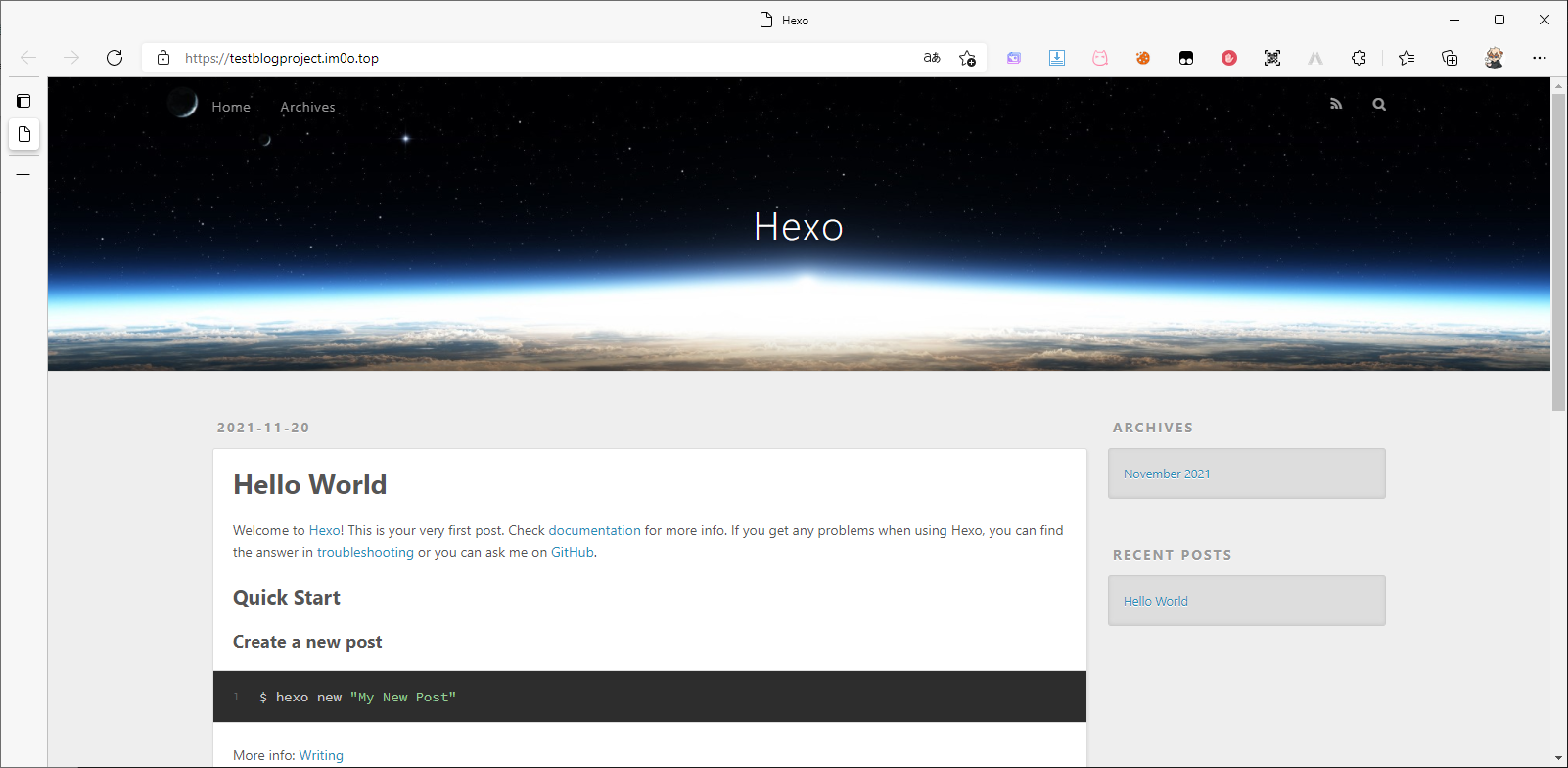Open the red hand blocker extension
Screen dimensions: 1568x768
pos(1229,58)
